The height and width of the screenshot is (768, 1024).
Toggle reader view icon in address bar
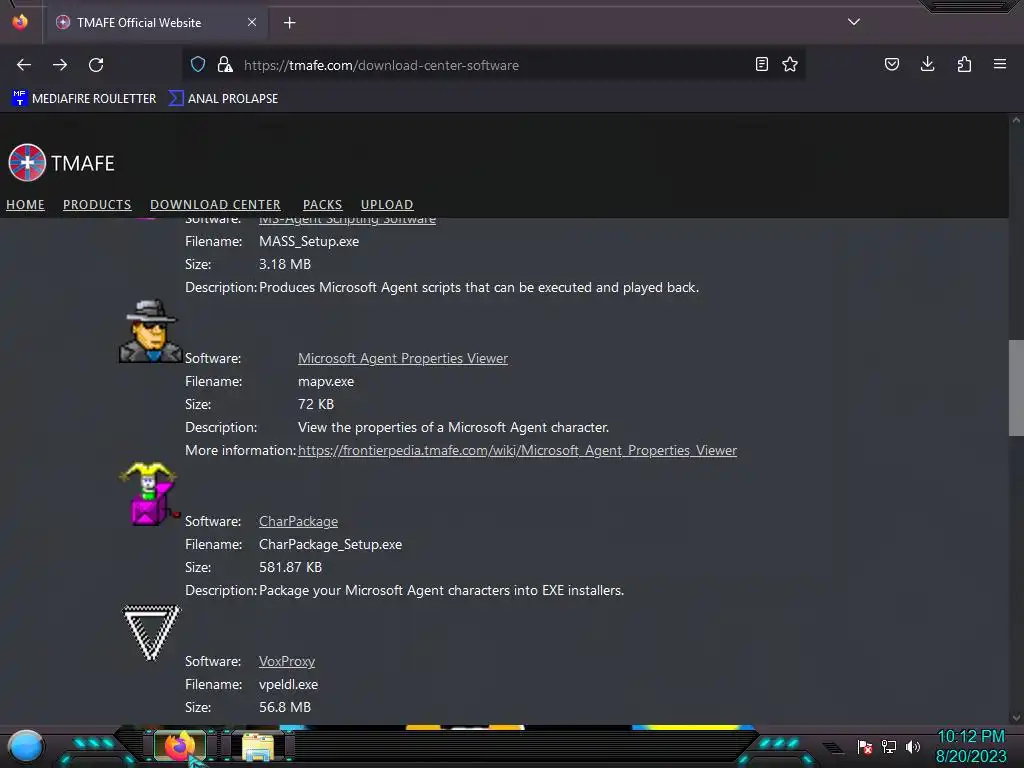(761, 64)
